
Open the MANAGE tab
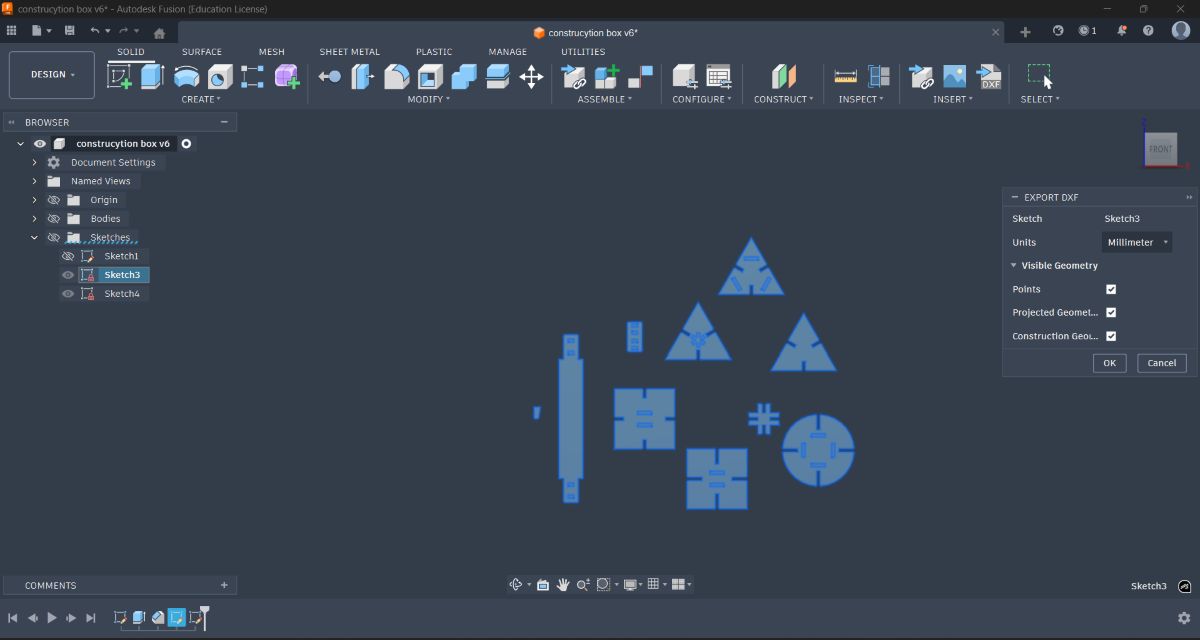point(507,51)
